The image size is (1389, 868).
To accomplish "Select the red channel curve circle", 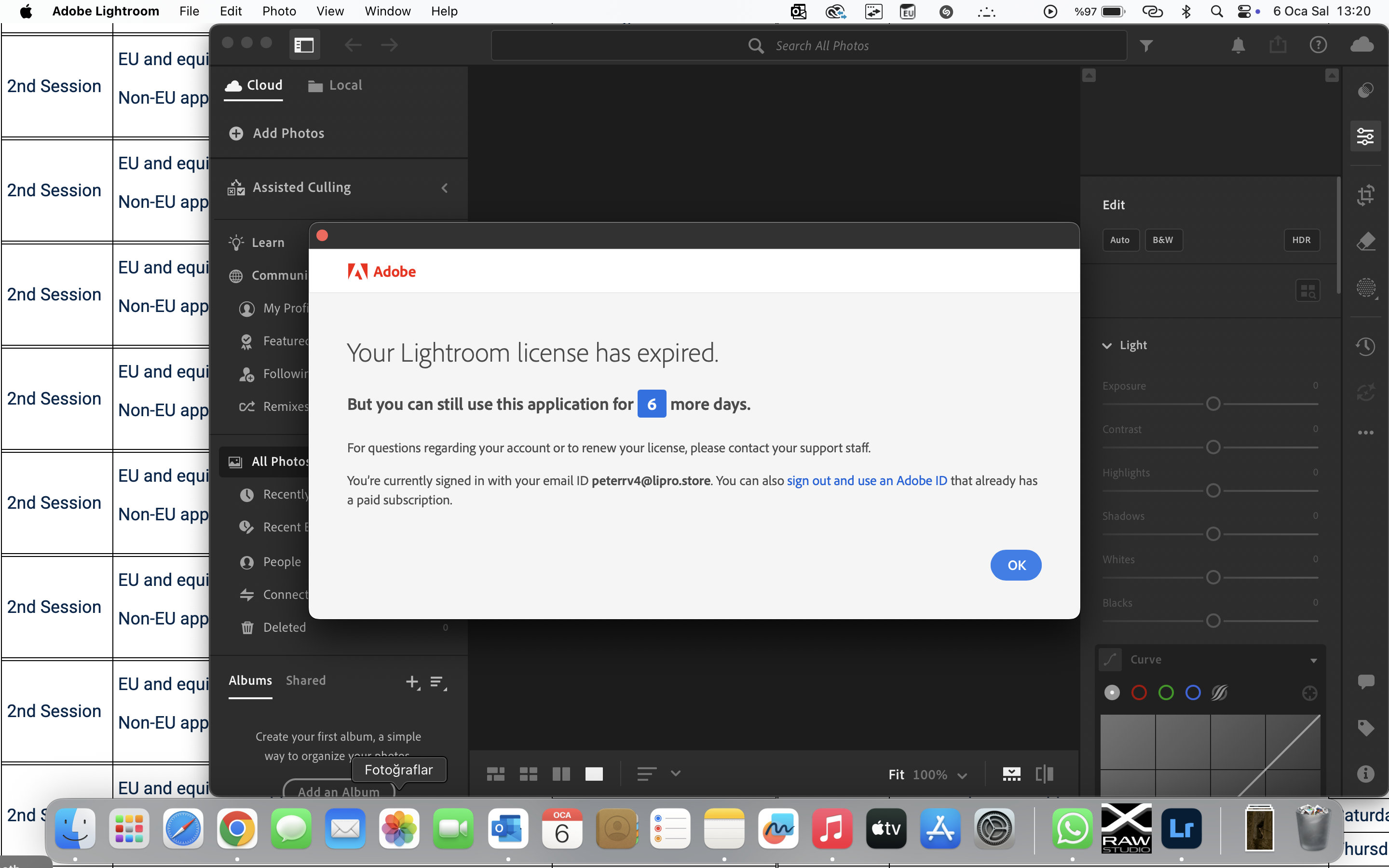I will click(1139, 693).
